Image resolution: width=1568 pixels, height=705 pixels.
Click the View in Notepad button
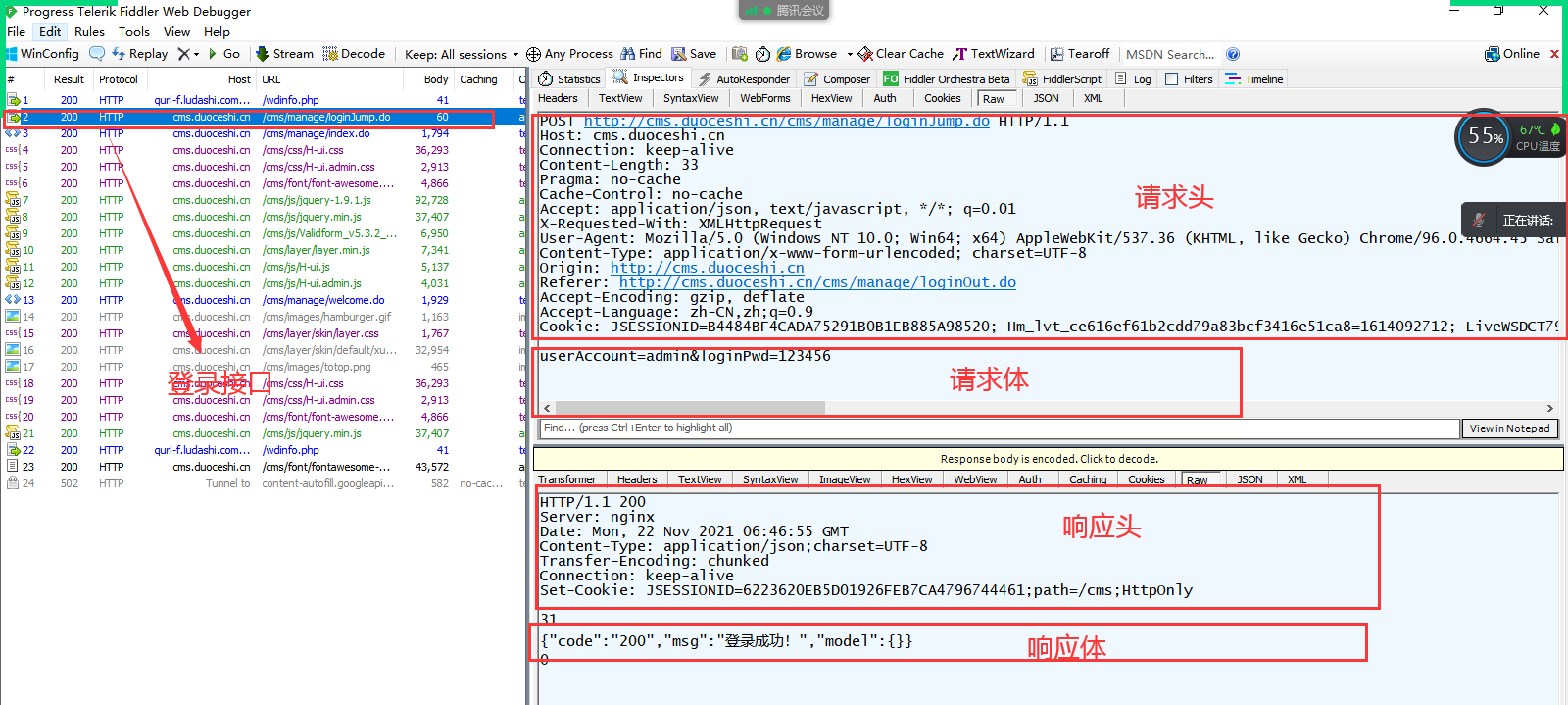tap(1509, 428)
